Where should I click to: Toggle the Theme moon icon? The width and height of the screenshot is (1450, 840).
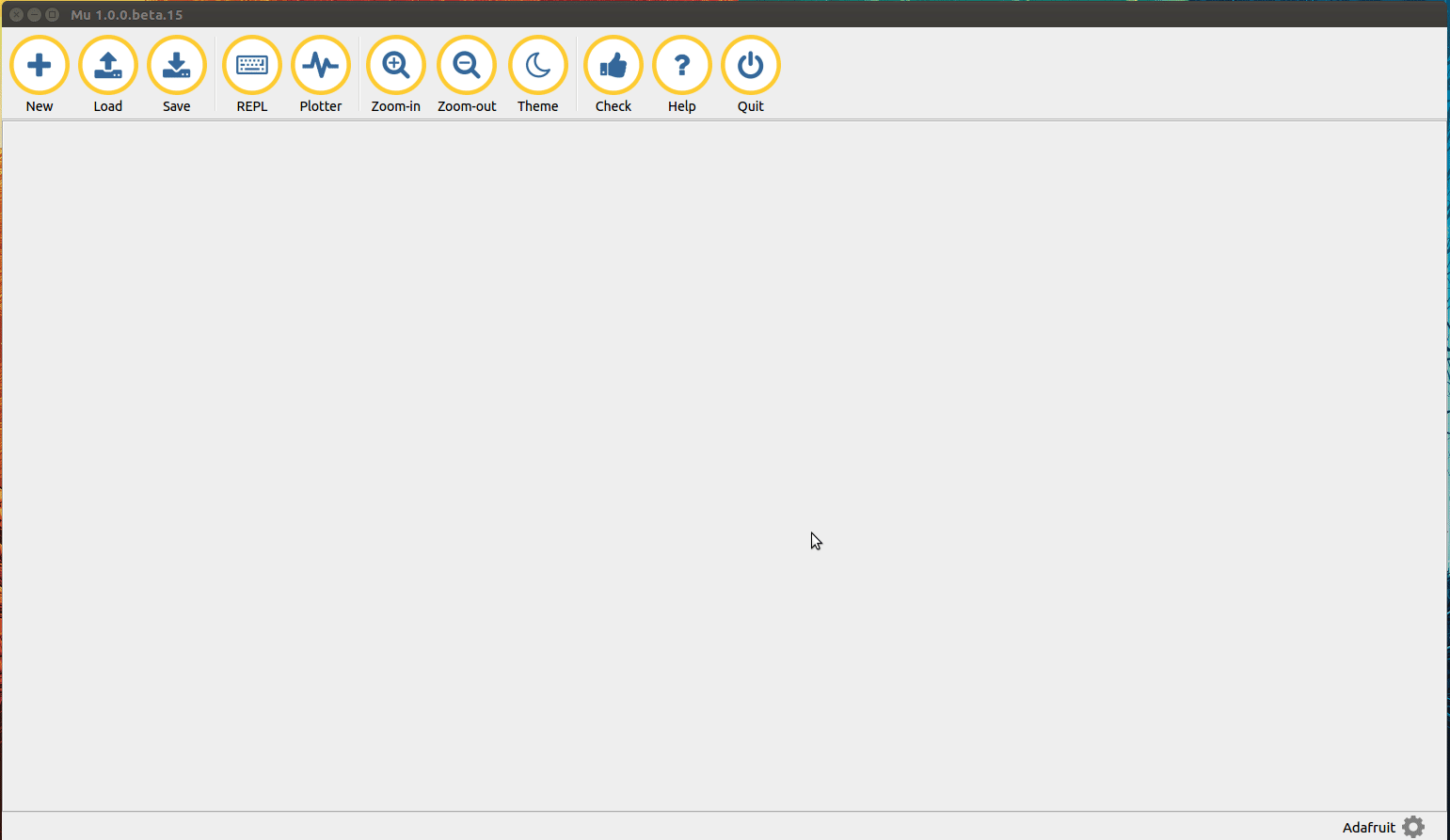point(538,66)
